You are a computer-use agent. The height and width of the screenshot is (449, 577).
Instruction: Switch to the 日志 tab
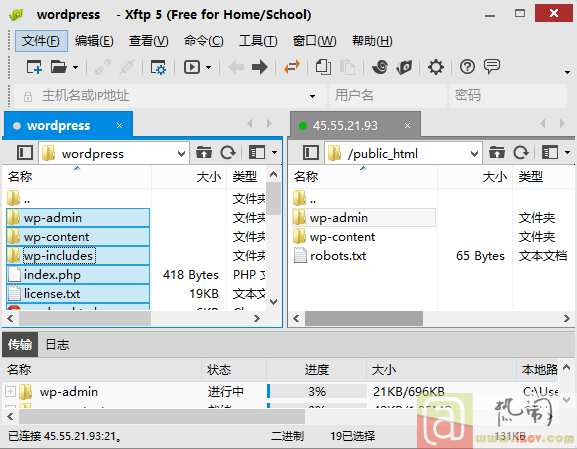[x=57, y=345]
